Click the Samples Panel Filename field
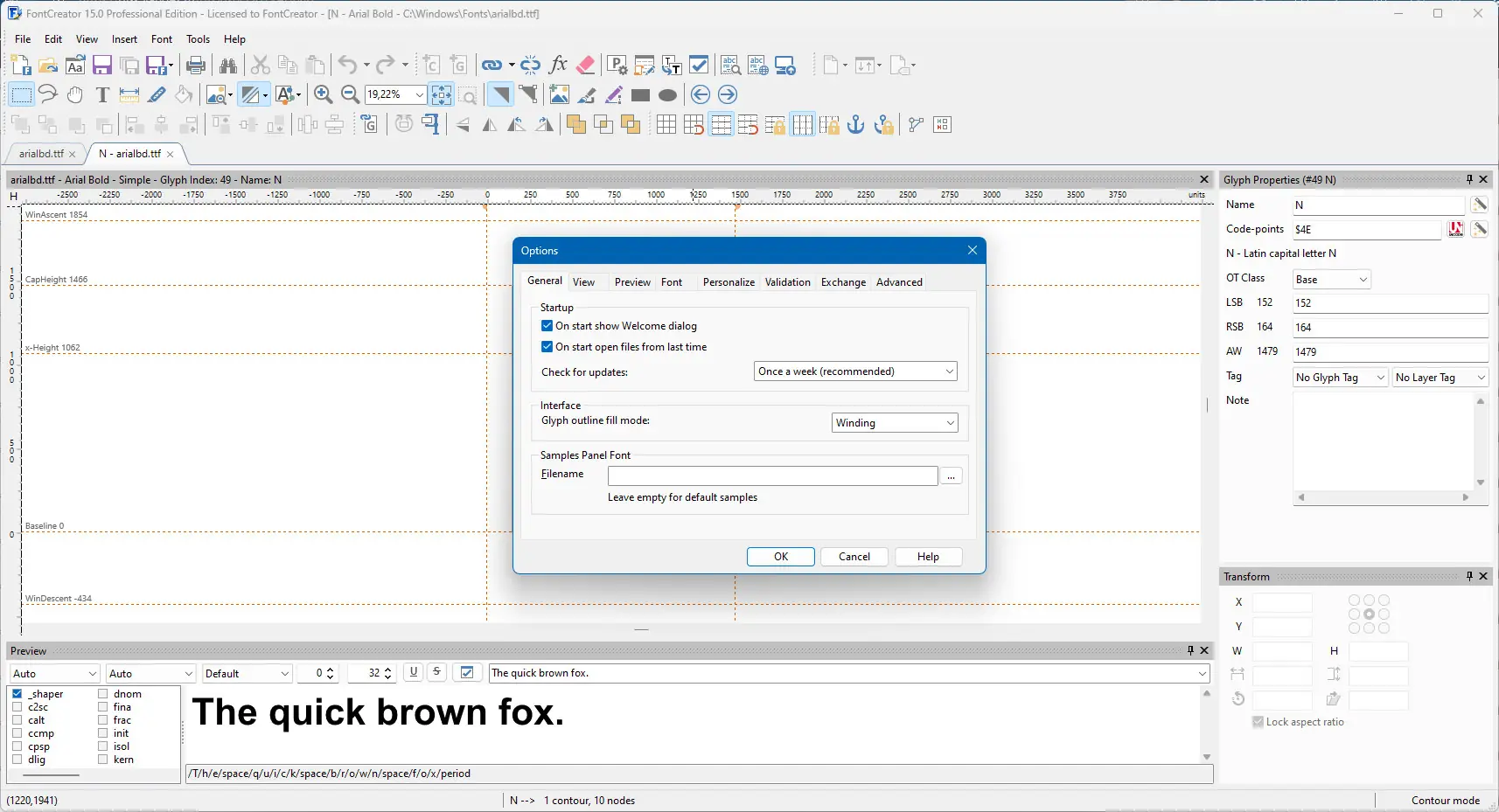 772,475
